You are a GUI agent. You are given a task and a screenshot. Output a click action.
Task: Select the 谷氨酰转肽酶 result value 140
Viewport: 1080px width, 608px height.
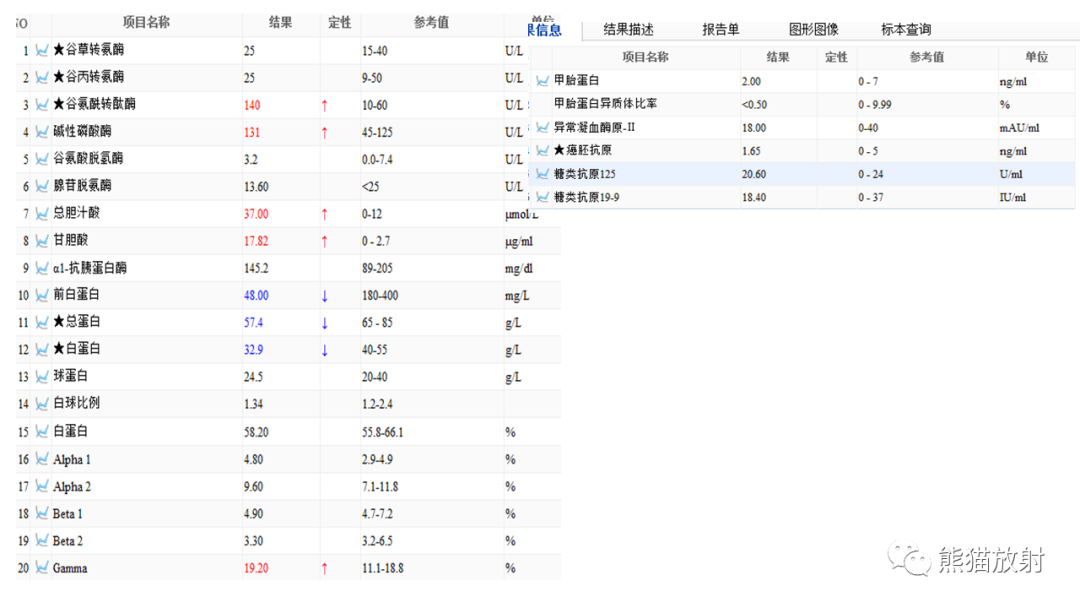click(252, 105)
